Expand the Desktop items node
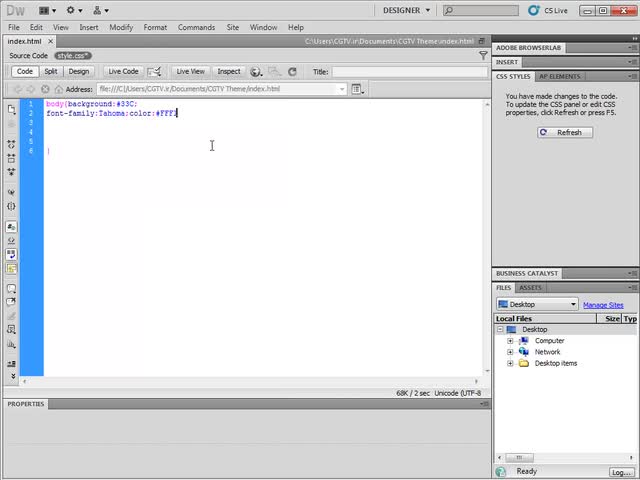The width and height of the screenshot is (640, 480). (x=510, y=363)
